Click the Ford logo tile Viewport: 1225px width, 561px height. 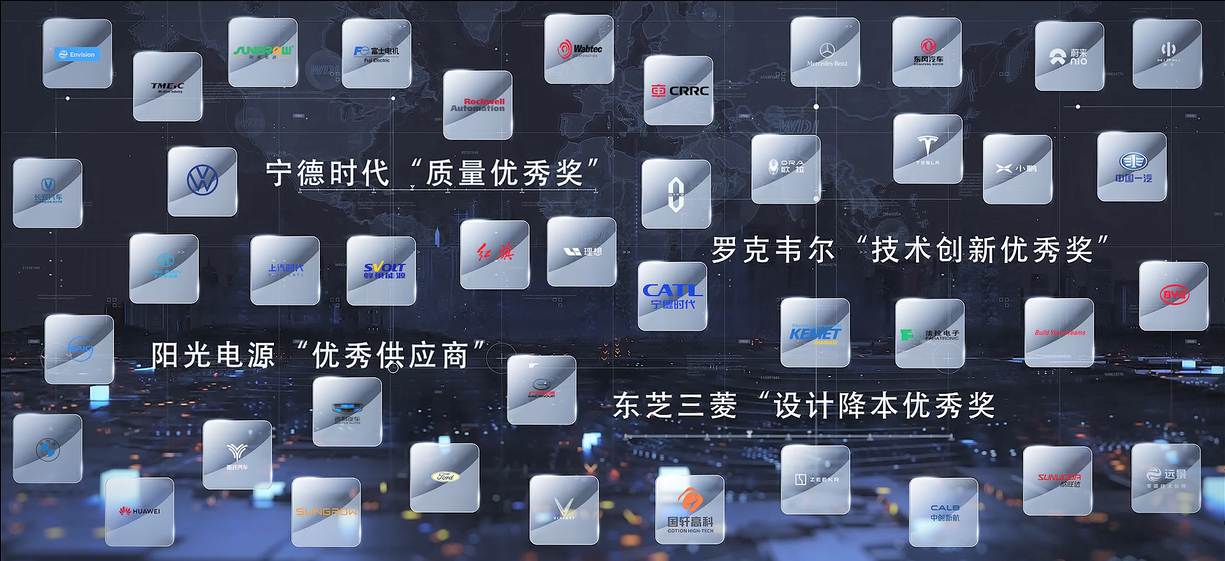click(444, 477)
